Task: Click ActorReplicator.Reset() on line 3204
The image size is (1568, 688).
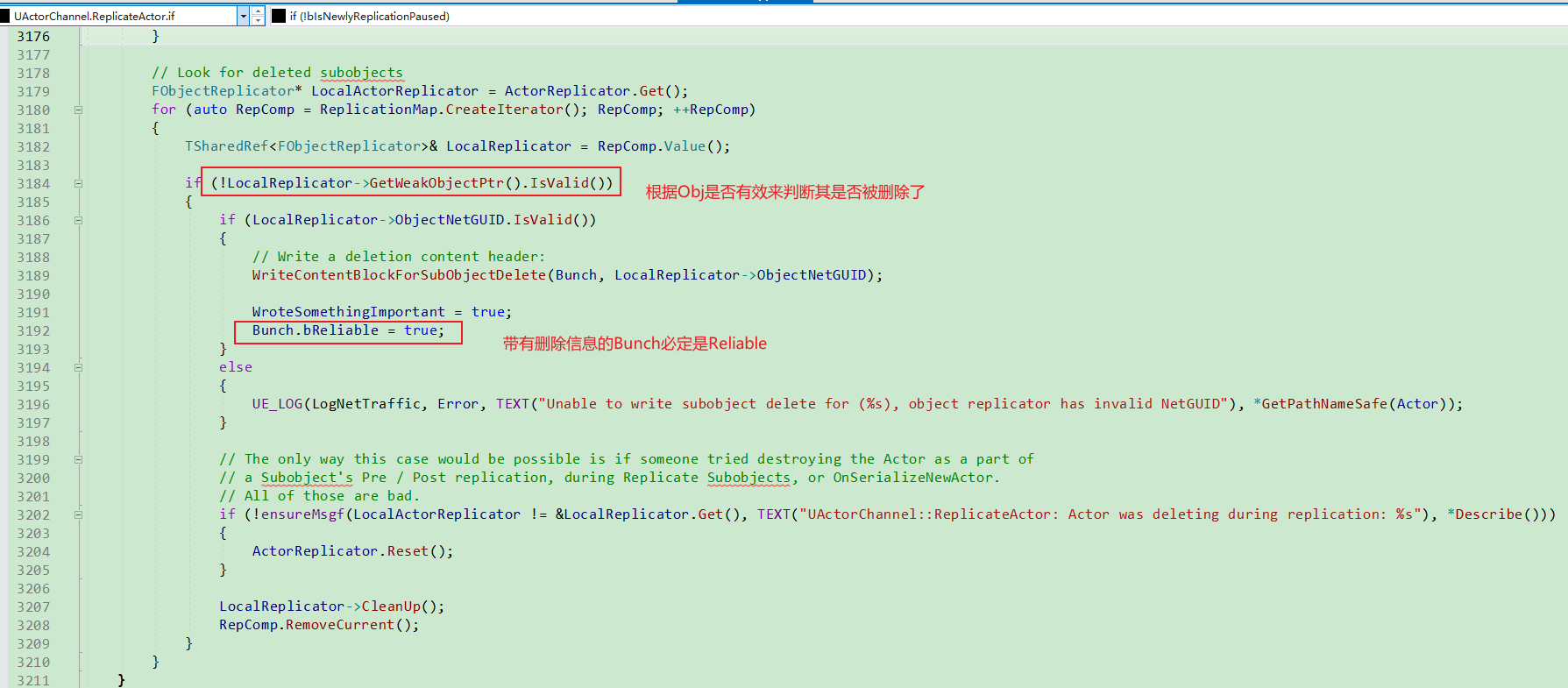Action: 349,551
